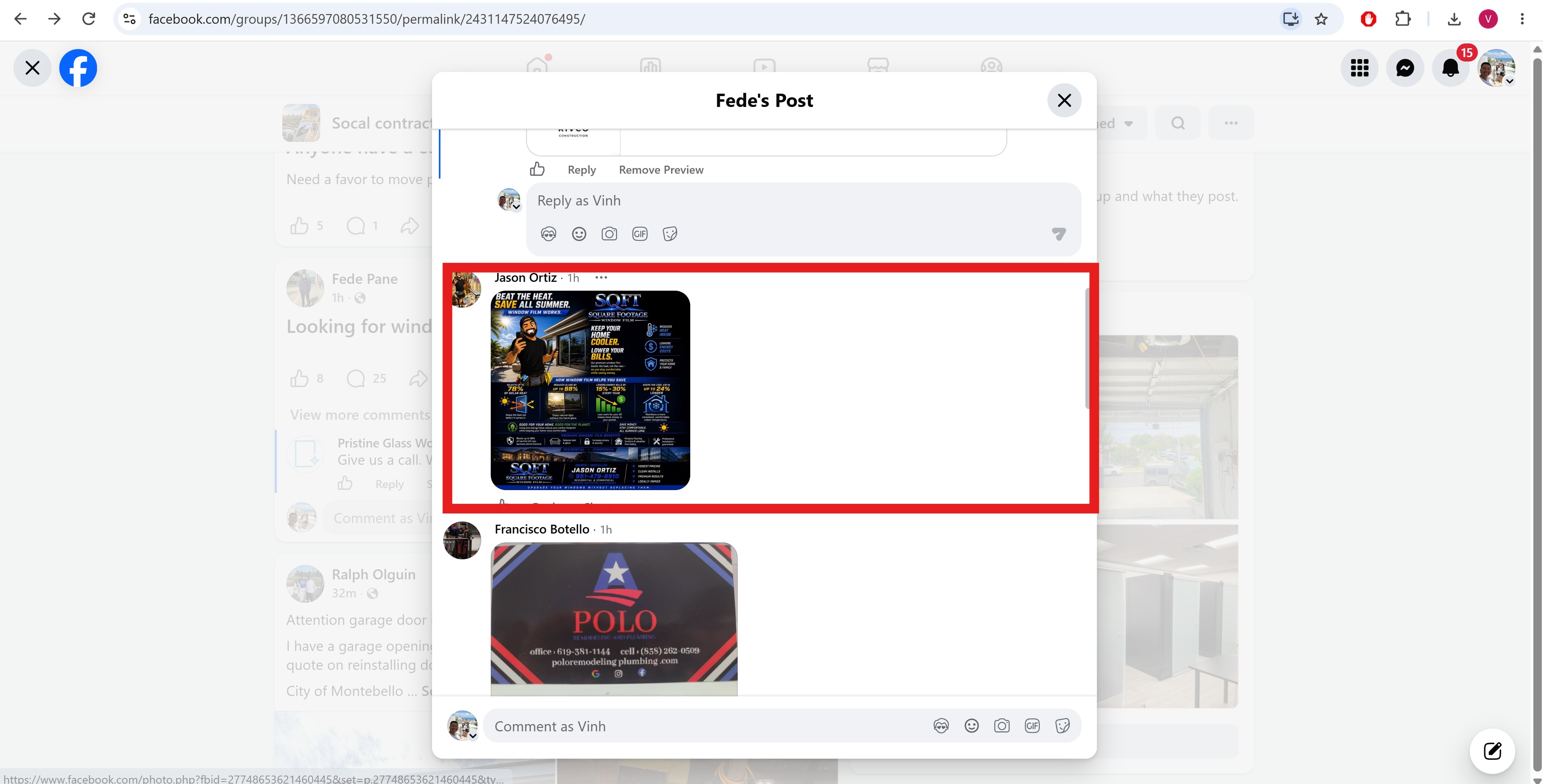Screen dimensions: 1543x784
Task: Focus the Reply as Vinh text field
Action: point(804,201)
